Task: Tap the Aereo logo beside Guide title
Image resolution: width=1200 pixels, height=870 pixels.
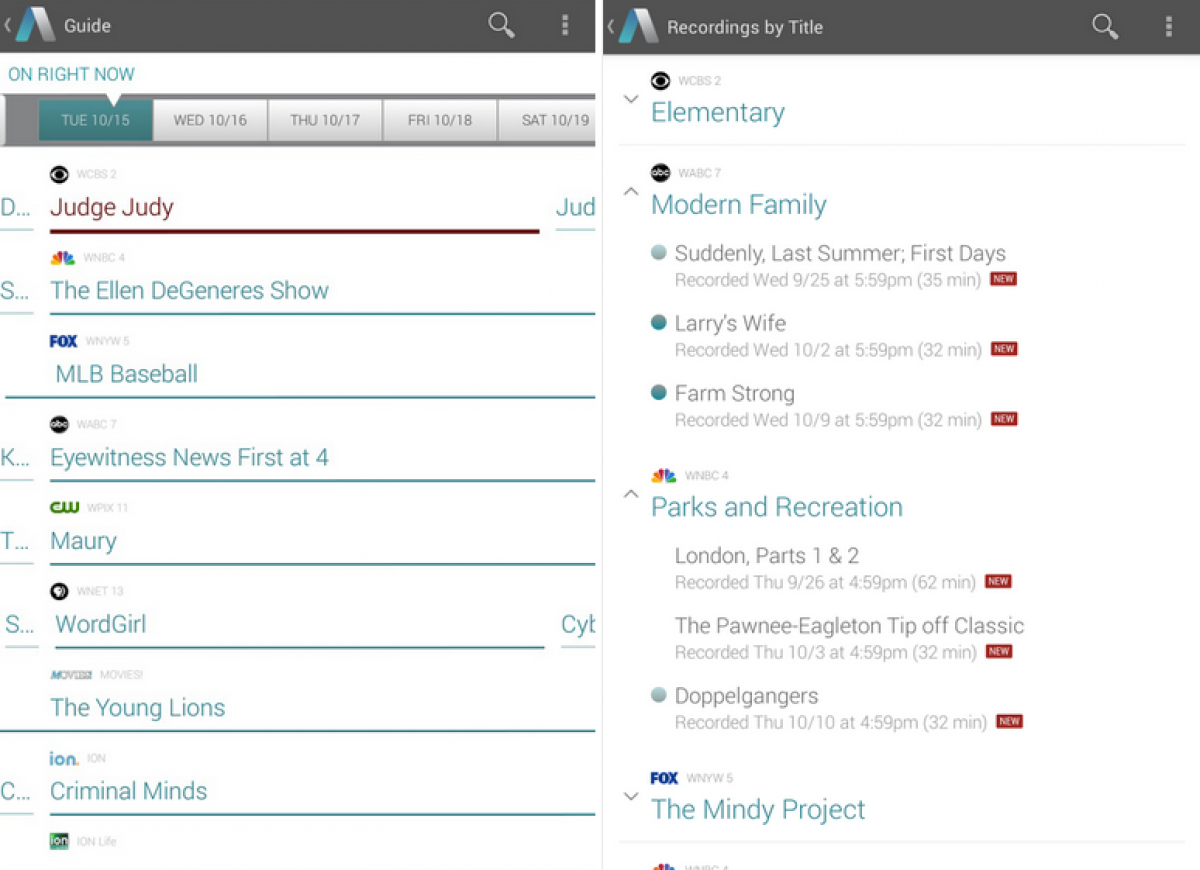Action: (x=35, y=26)
